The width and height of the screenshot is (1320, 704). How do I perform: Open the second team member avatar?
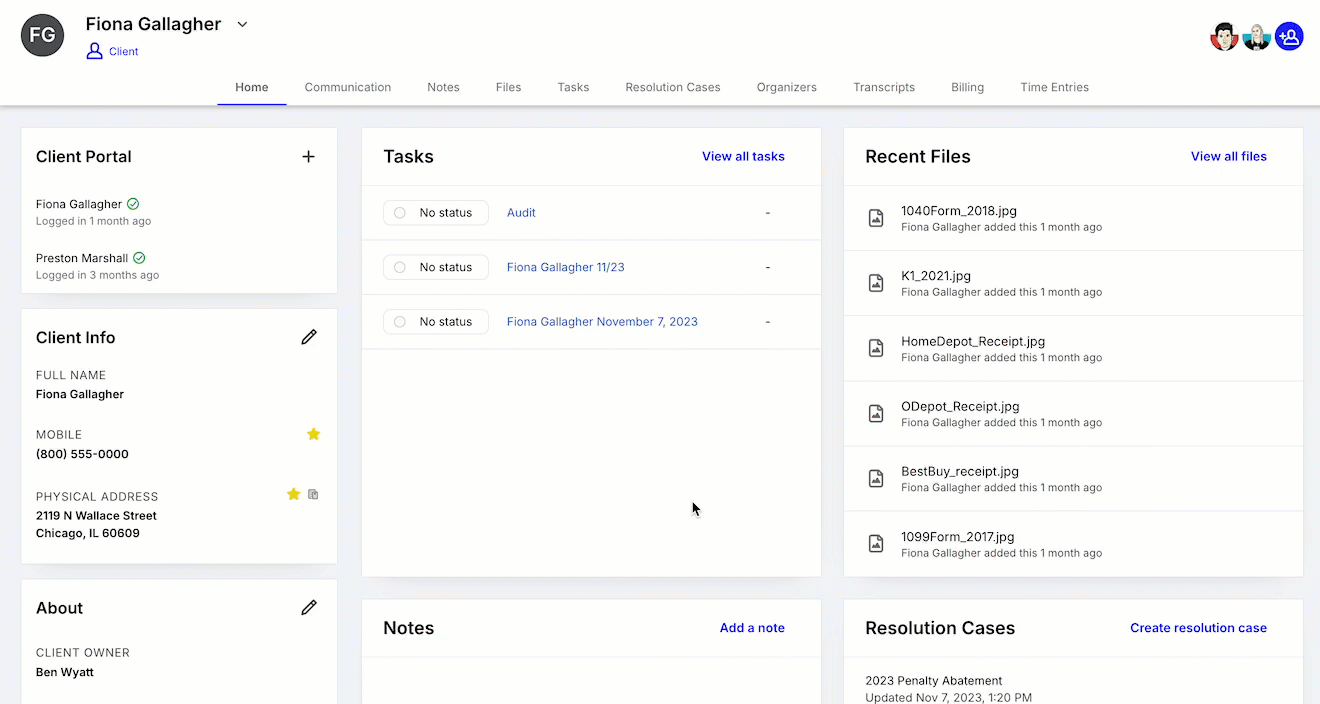click(x=1256, y=37)
